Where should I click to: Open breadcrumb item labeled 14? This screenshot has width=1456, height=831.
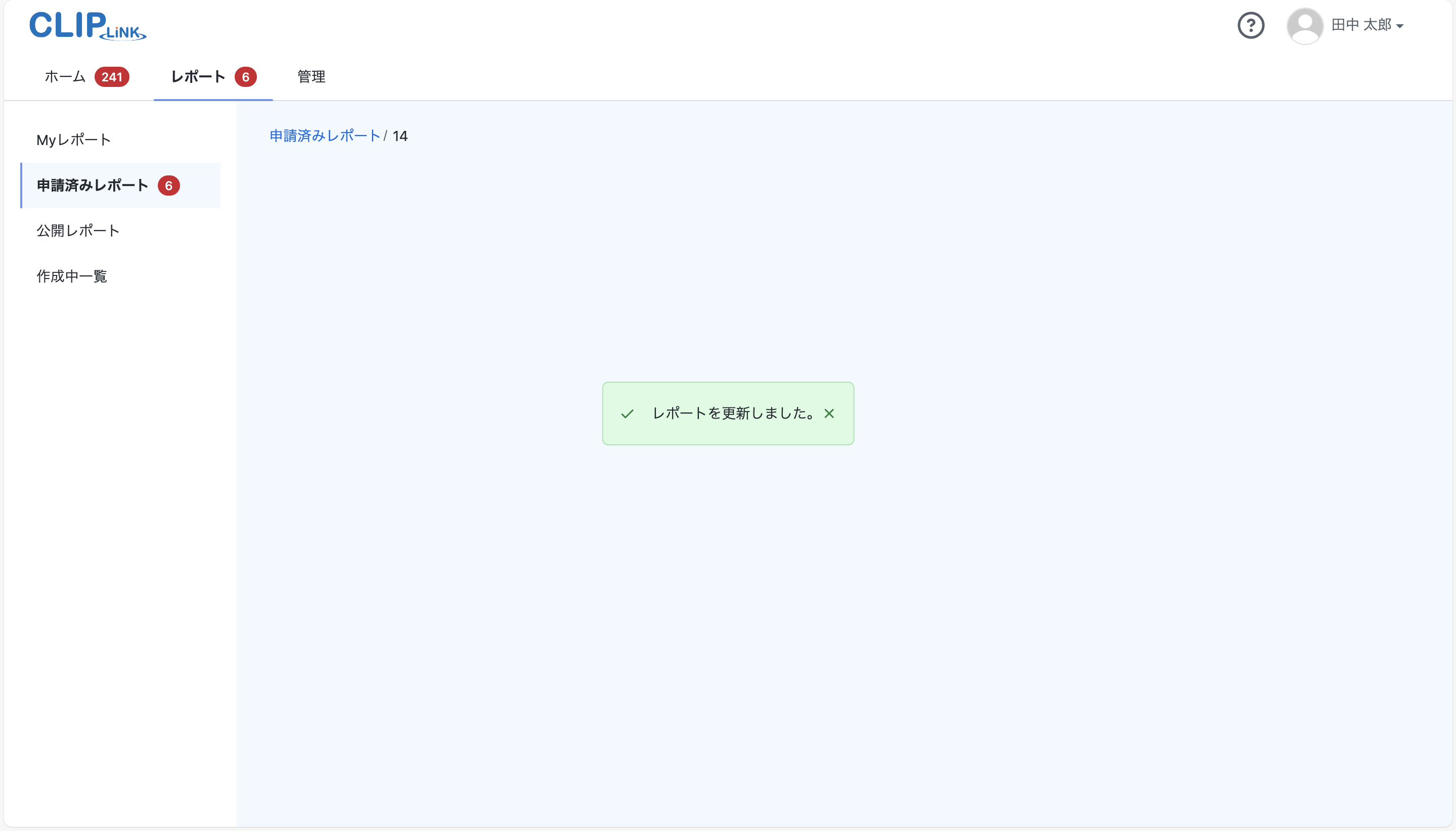click(400, 136)
